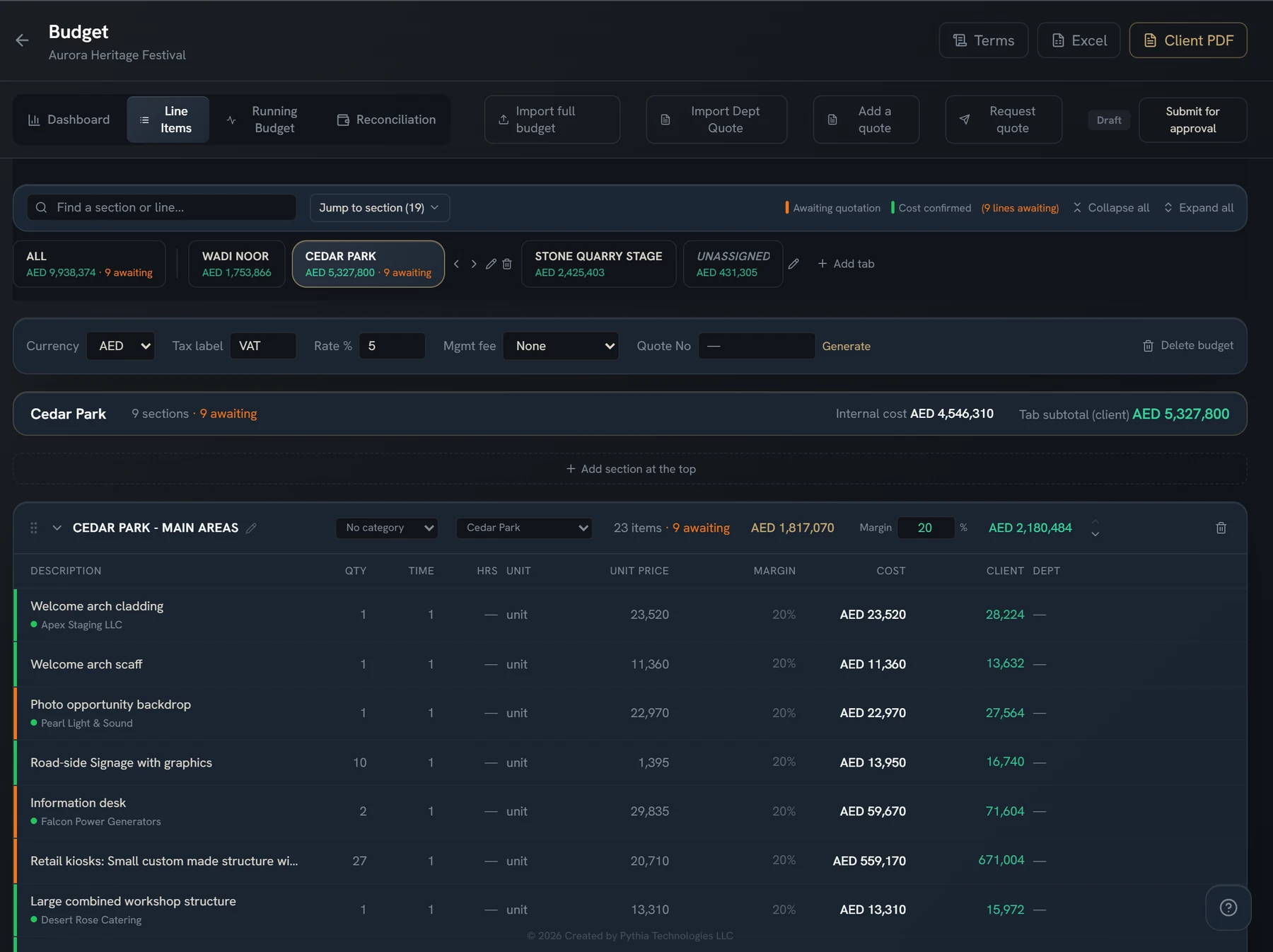Open the Reconciliation tab

386,120
